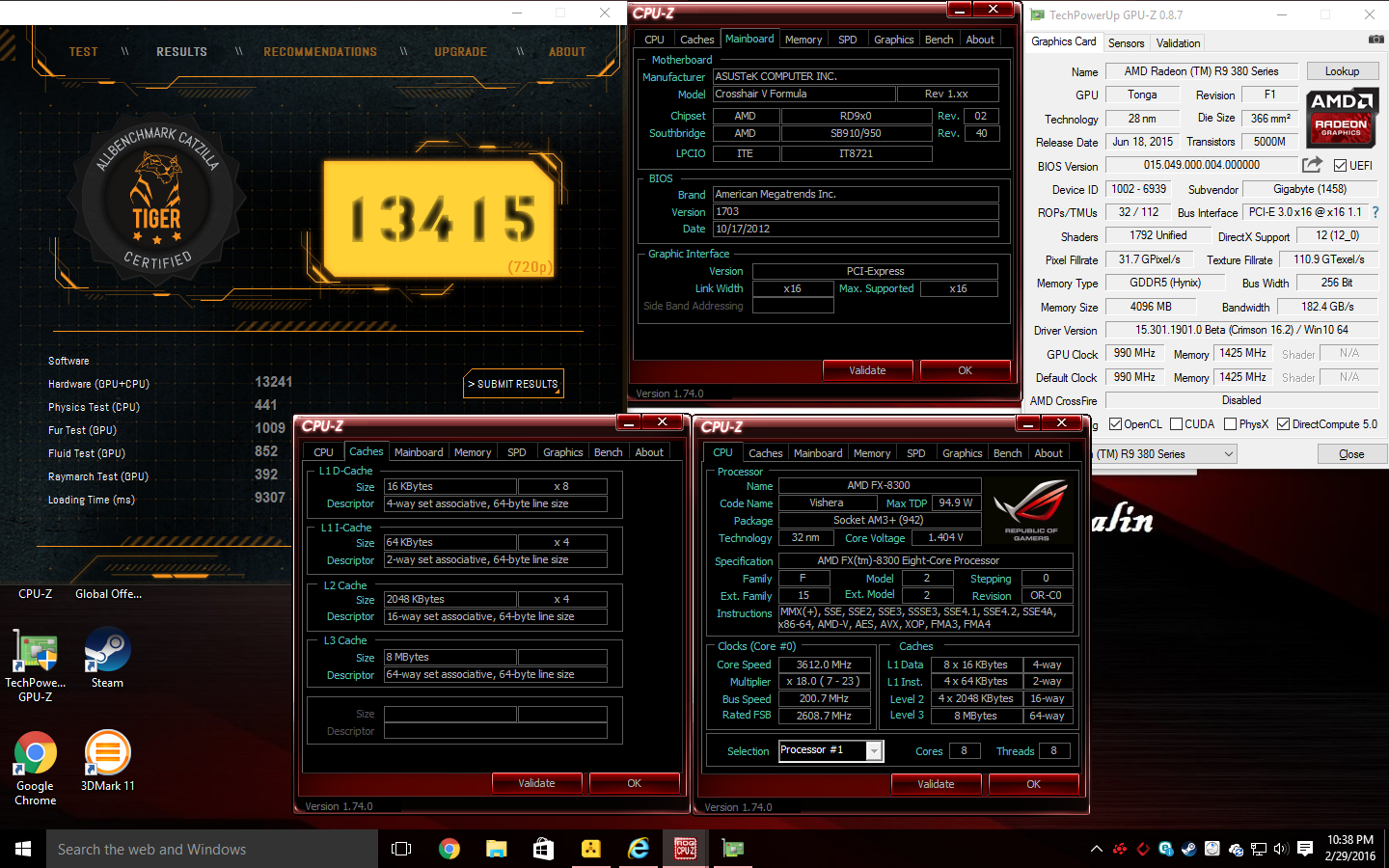The width and height of the screenshot is (1389, 868).
Task: Open the Processor #1 selection dropdown
Action: pyautogui.click(x=831, y=750)
